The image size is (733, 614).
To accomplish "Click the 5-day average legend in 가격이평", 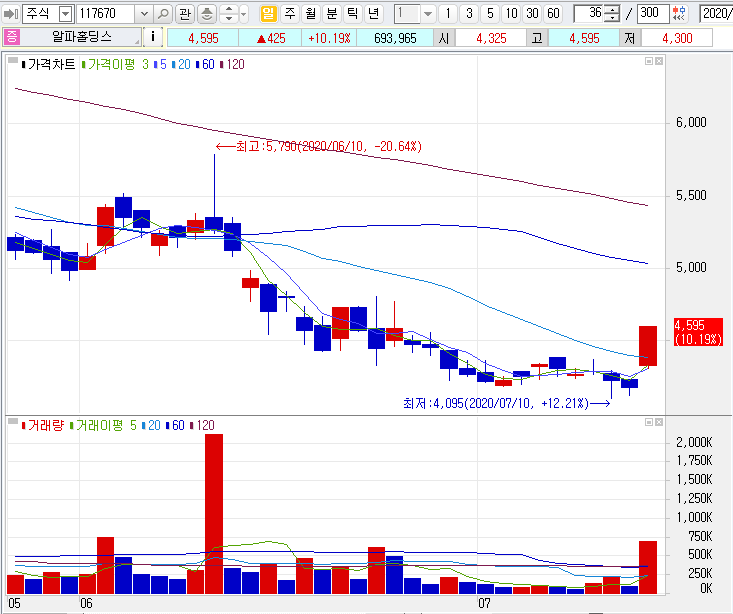I will pyautogui.click(x=160, y=65).
